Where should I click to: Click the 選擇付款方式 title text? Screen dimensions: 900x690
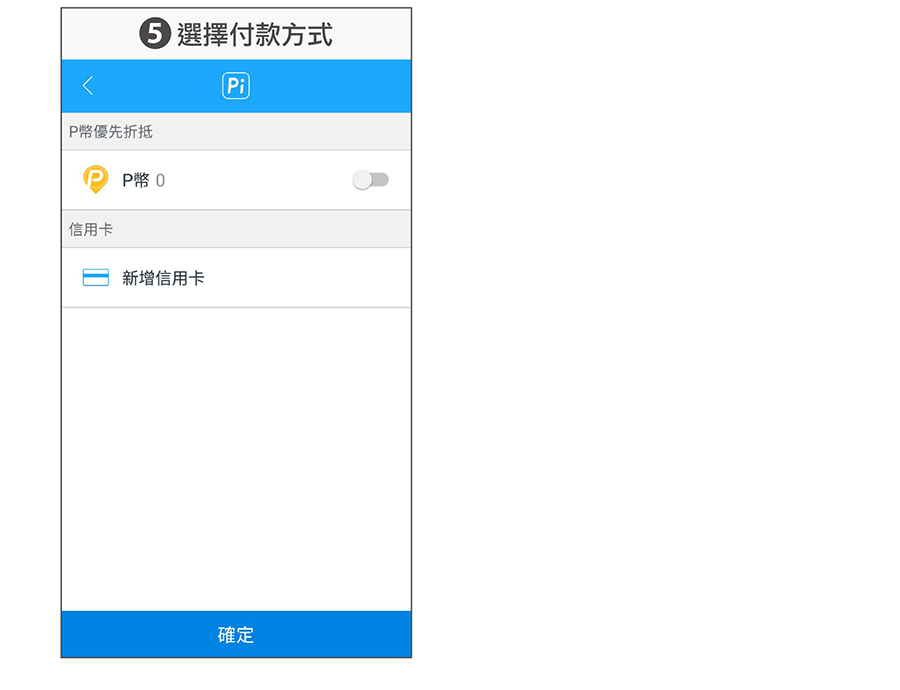point(254,35)
